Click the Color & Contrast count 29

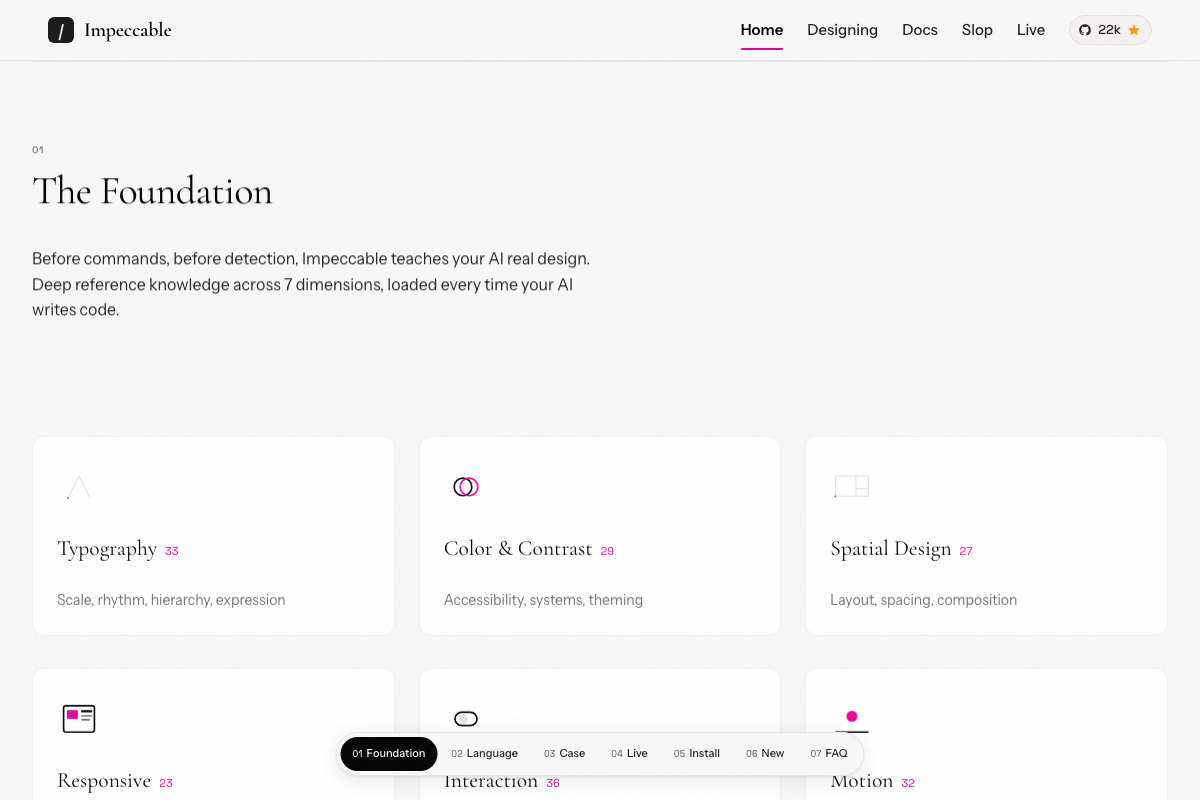(x=607, y=551)
